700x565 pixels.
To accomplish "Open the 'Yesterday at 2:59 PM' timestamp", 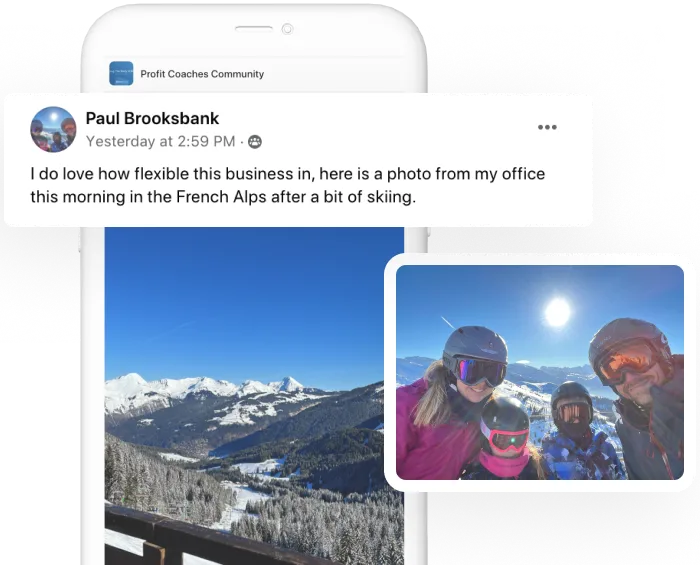I will [160, 141].
